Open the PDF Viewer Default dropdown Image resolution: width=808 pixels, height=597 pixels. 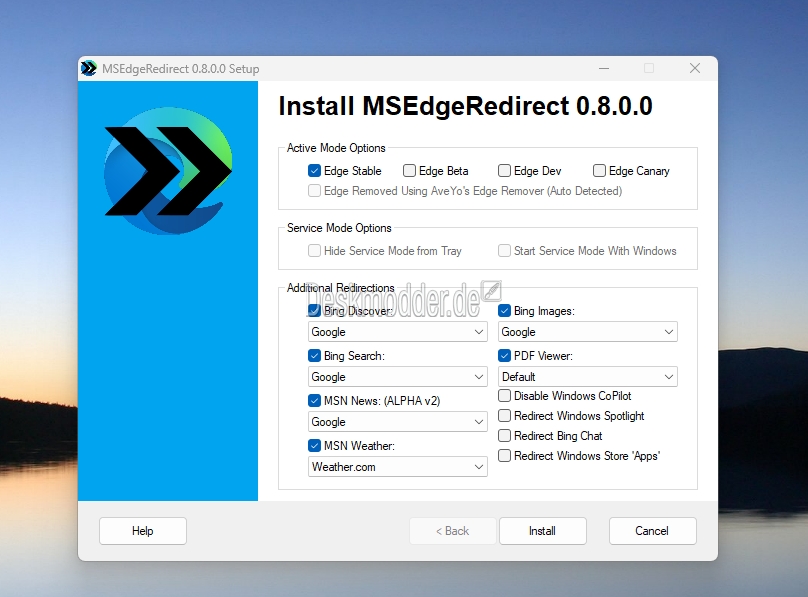588,377
